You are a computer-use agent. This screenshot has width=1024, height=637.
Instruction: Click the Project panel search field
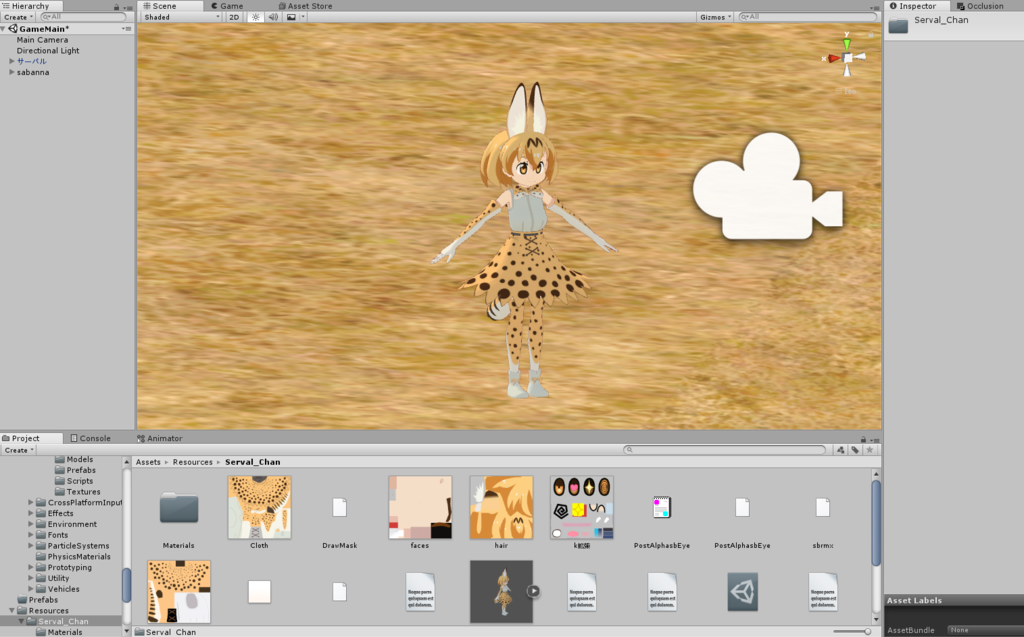pos(725,449)
